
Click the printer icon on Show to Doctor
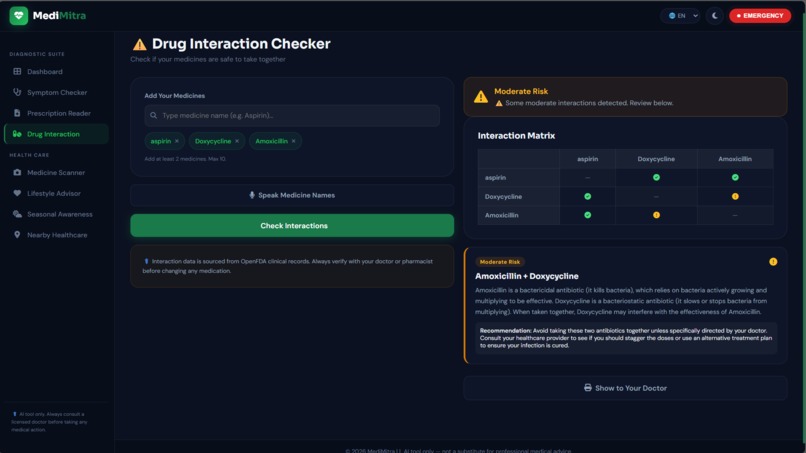point(588,388)
